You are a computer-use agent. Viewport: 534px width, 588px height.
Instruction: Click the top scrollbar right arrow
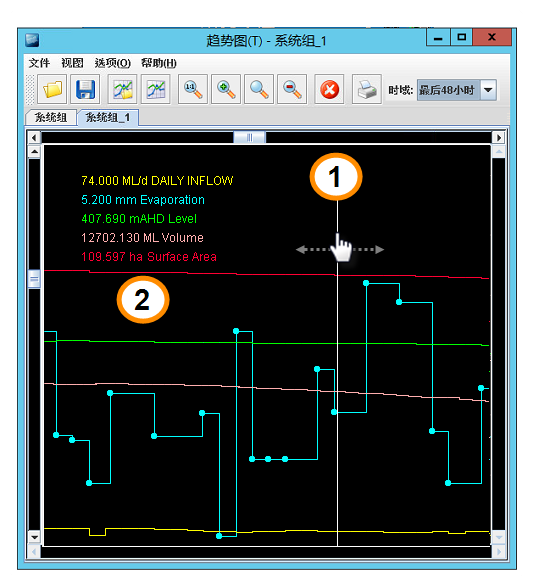[x=498, y=138]
